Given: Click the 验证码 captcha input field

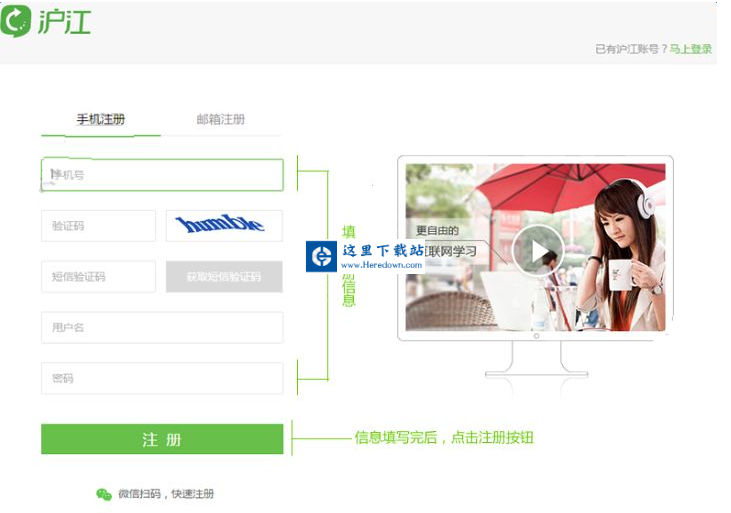Looking at the screenshot, I should click(98, 226).
